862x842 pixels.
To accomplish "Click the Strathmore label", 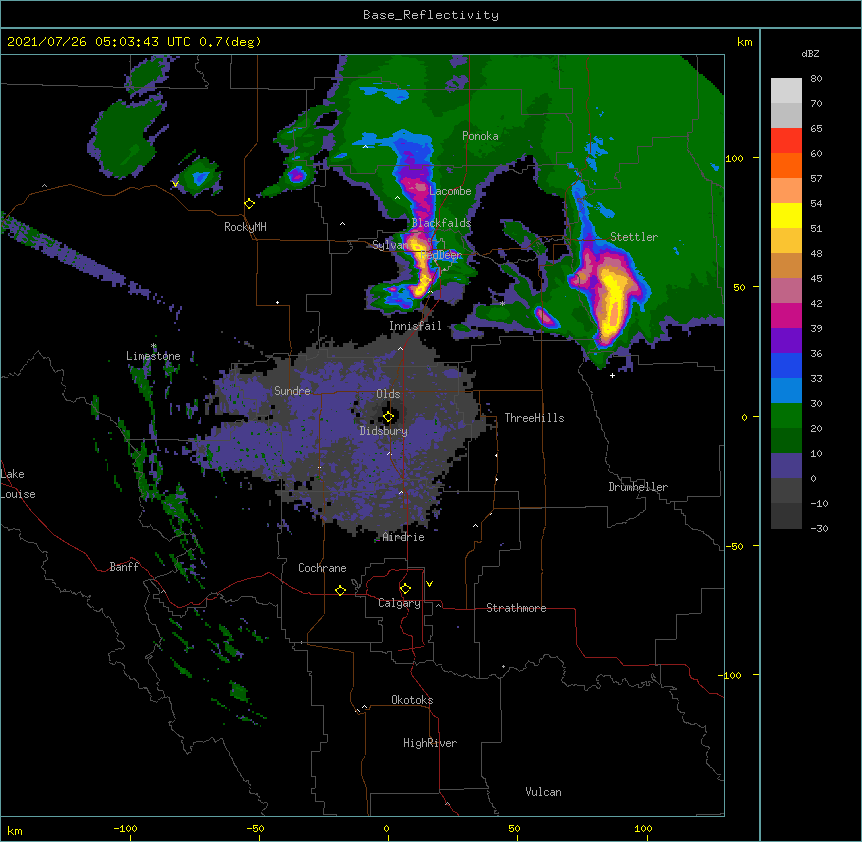I will point(516,608).
